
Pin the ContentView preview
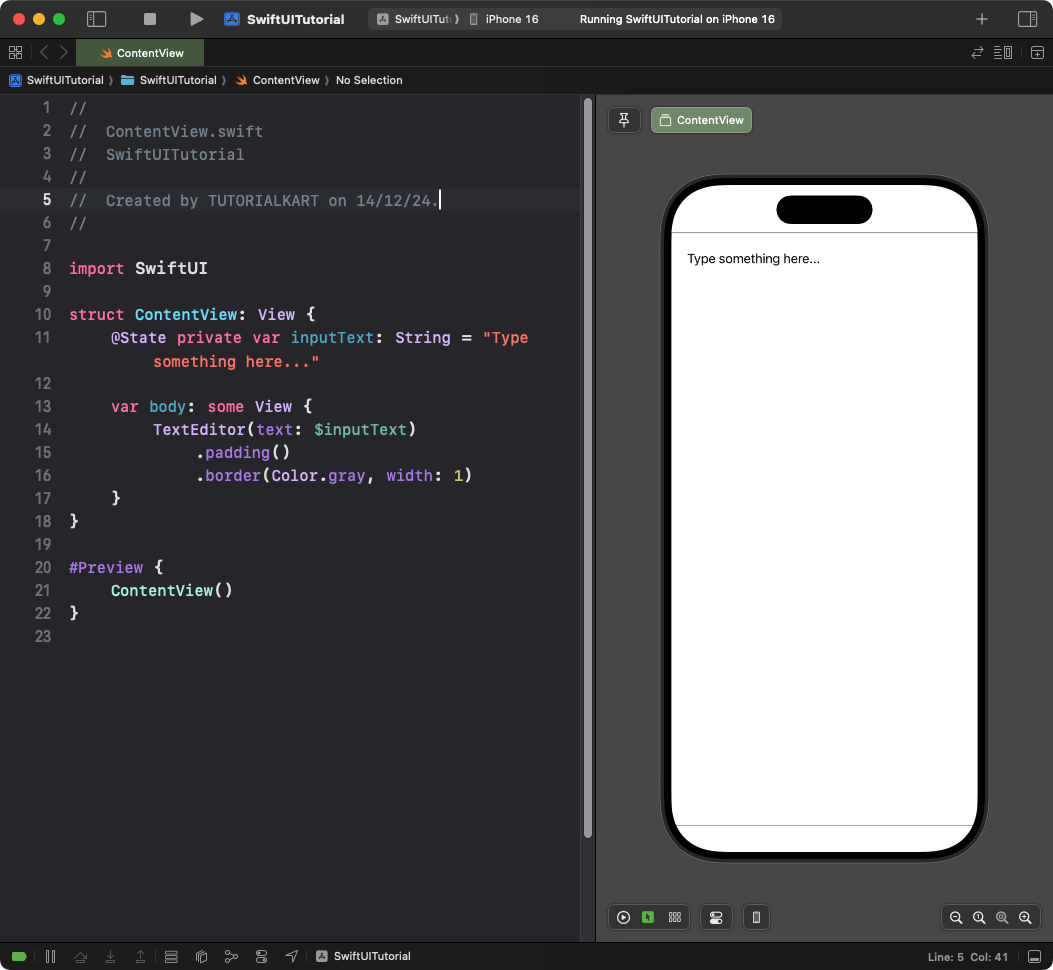[624, 119]
